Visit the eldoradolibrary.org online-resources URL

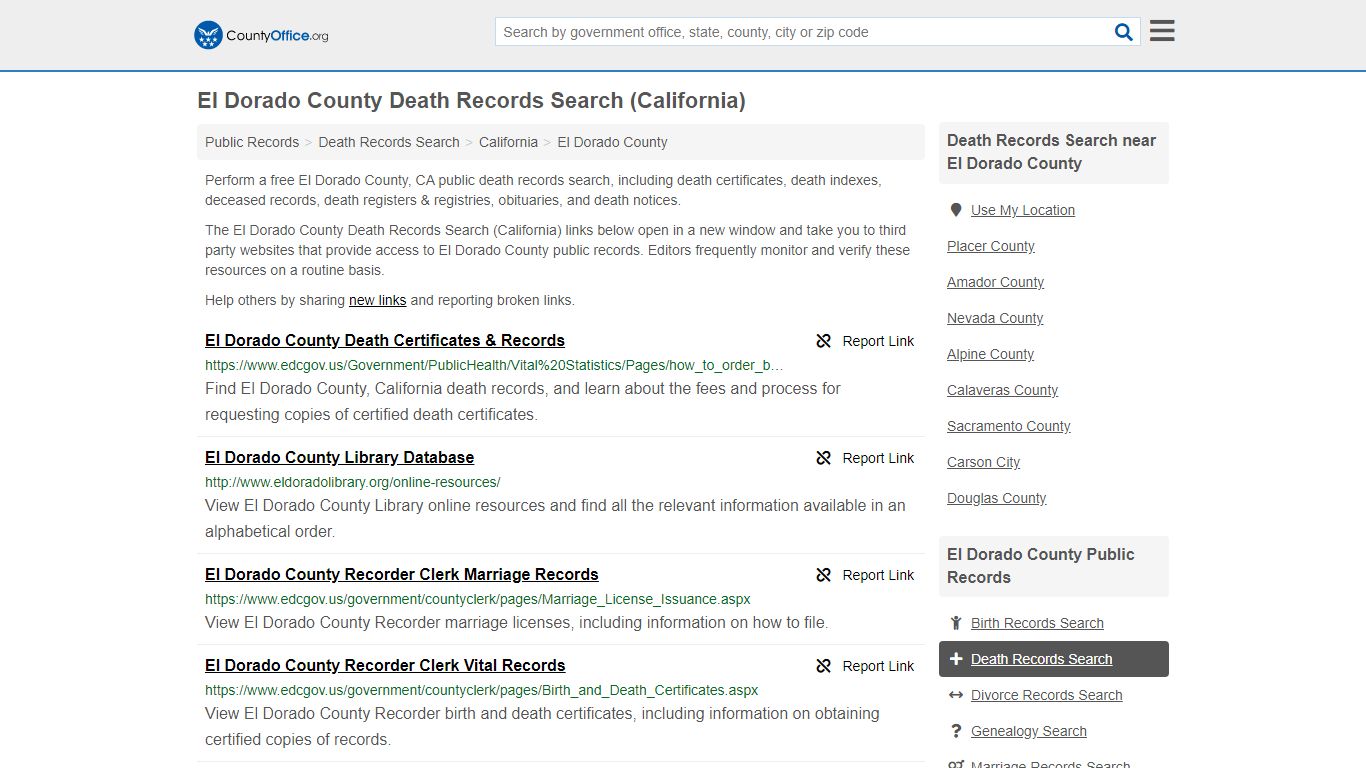click(x=352, y=482)
